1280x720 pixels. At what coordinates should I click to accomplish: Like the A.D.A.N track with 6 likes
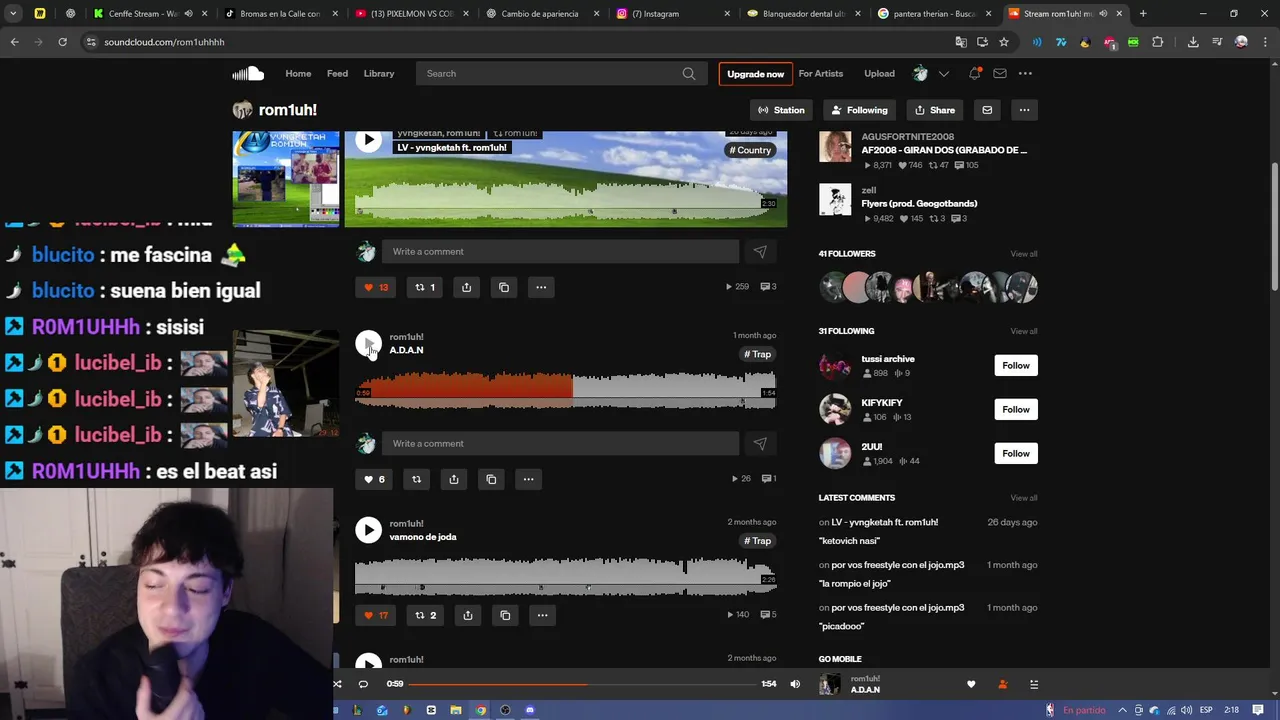click(x=374, y=479)
